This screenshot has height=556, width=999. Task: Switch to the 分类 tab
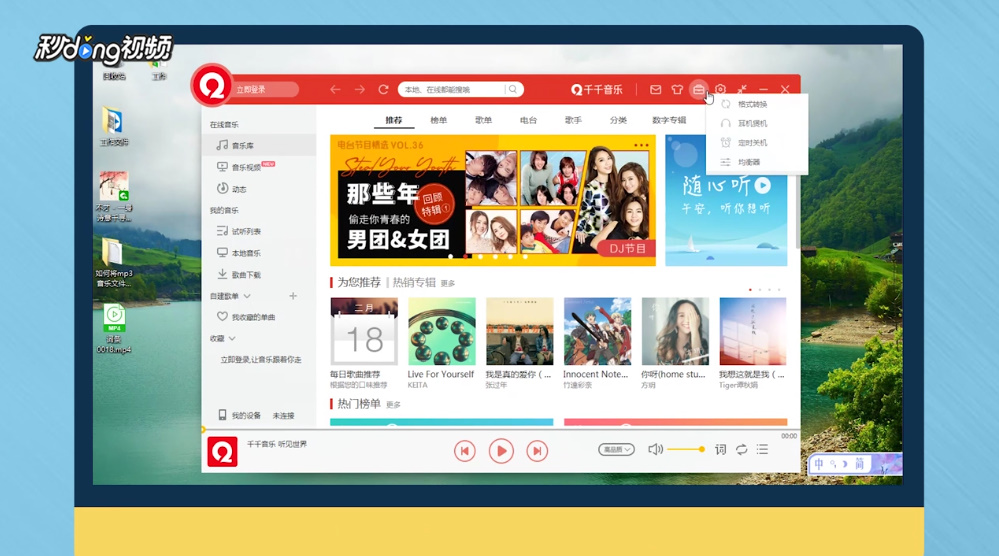618,120
